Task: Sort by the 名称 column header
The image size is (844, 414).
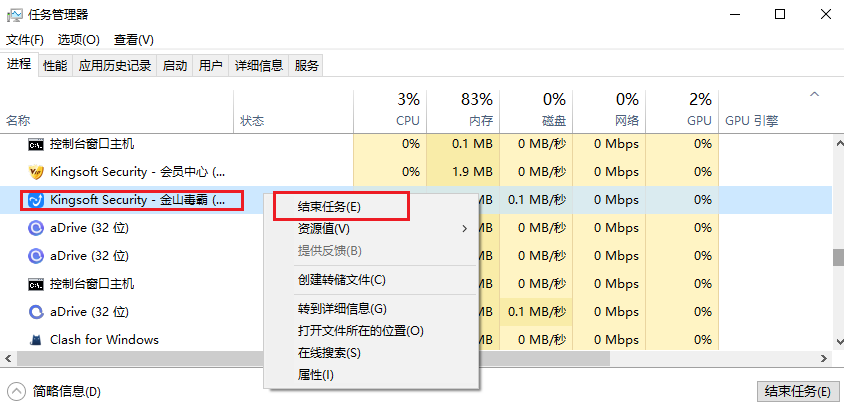Action: click(x=117, y=111)
